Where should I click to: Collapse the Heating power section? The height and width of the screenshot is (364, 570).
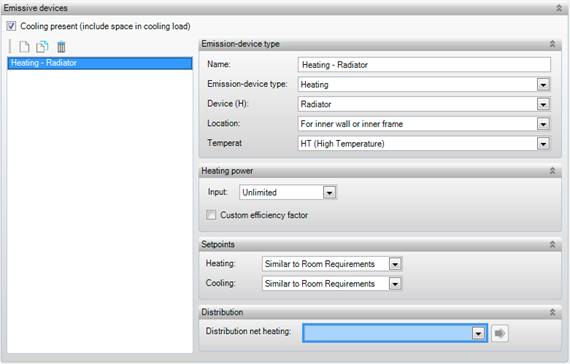tap(552, 171)
